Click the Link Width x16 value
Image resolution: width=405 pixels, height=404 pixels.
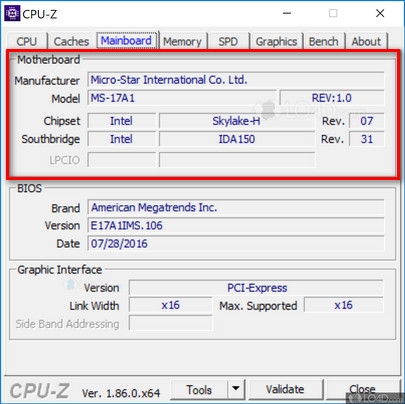[170, 305]
